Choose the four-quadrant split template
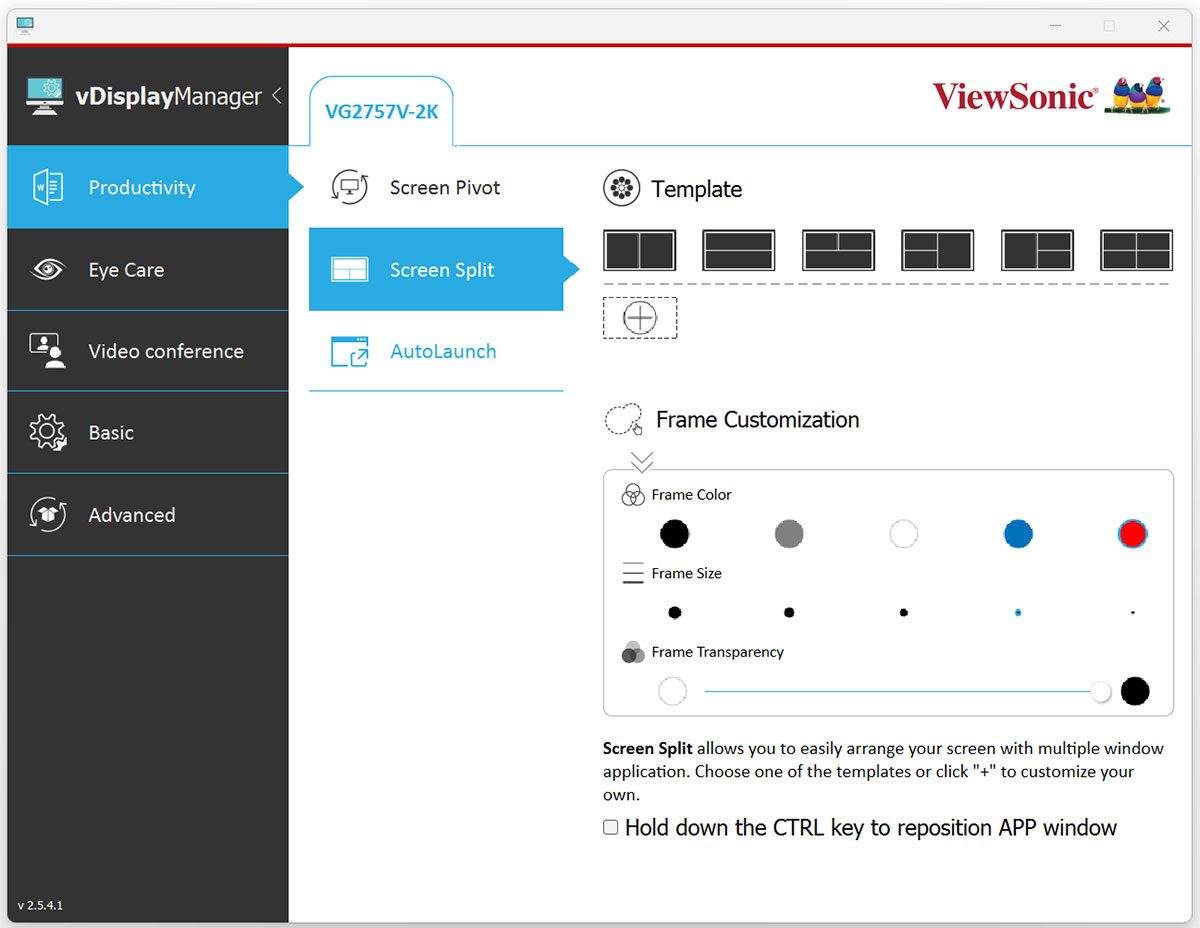This screenshot has height=928, width=1200. click(1136, 250)
